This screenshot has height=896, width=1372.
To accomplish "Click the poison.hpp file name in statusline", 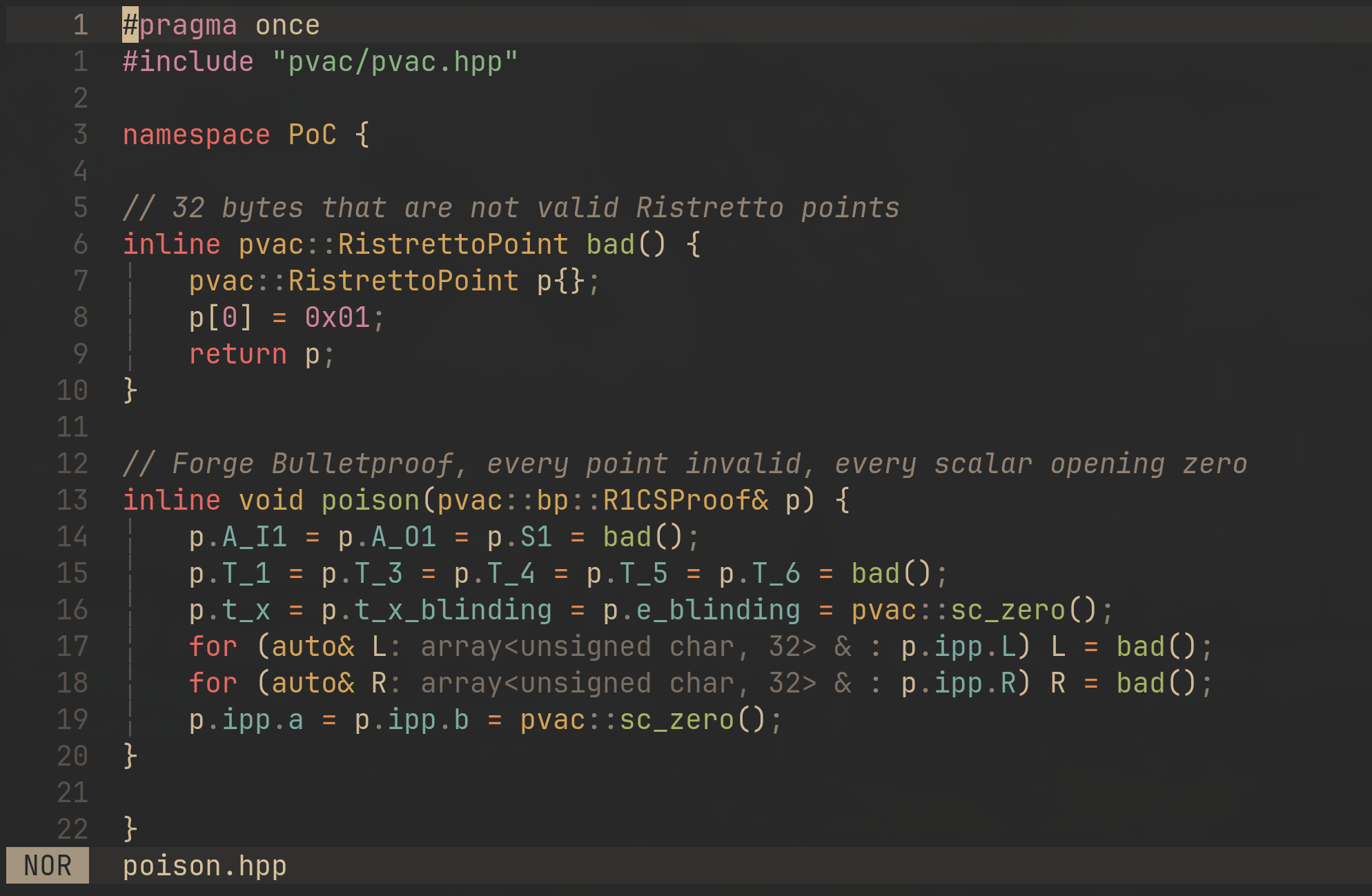I will 204,866.
